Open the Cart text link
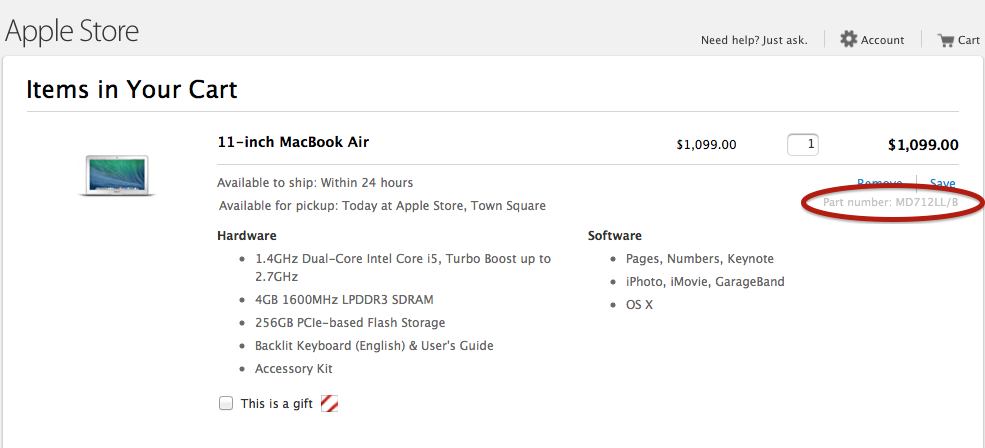 coord(969,40)
